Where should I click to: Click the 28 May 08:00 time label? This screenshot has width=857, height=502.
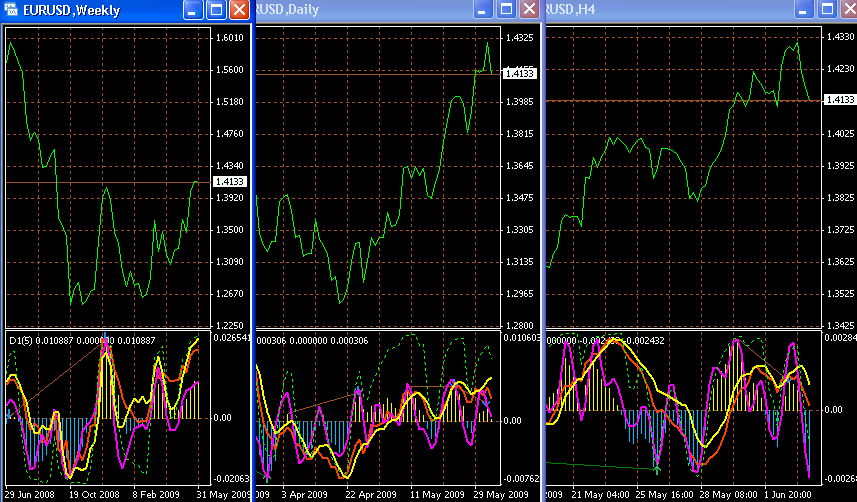point(729,494)
